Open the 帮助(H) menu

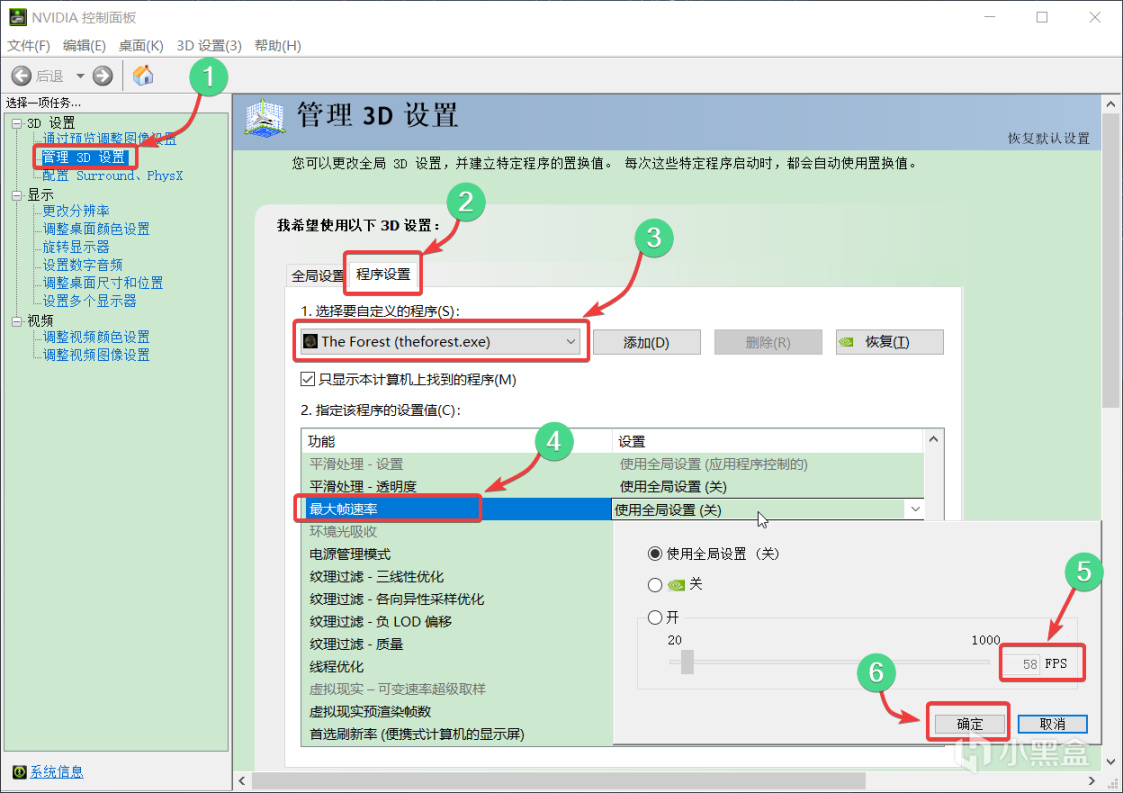[x=278, y=46]
